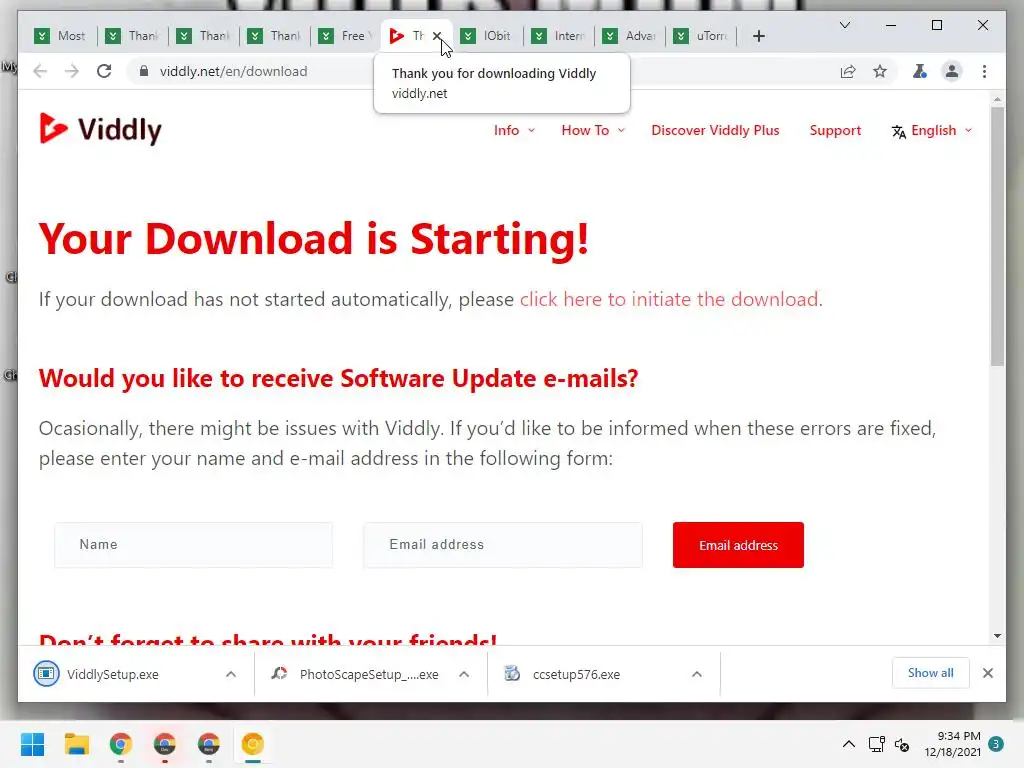The height and width of the screenshot is (768, 1024).
Task: Open the Windows Start menu
Action: (x=32, y=744)
